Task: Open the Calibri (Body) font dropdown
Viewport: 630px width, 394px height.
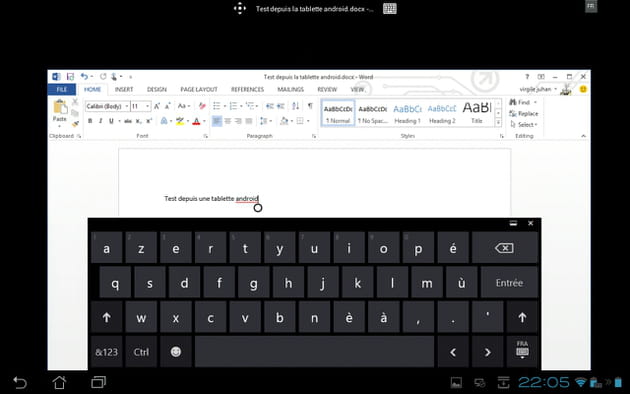Action: (x=127, y=106)
